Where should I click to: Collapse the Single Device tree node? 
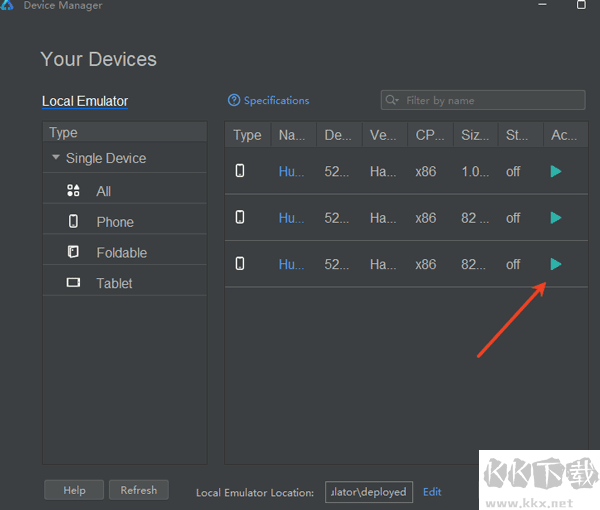tap(56, 158)
